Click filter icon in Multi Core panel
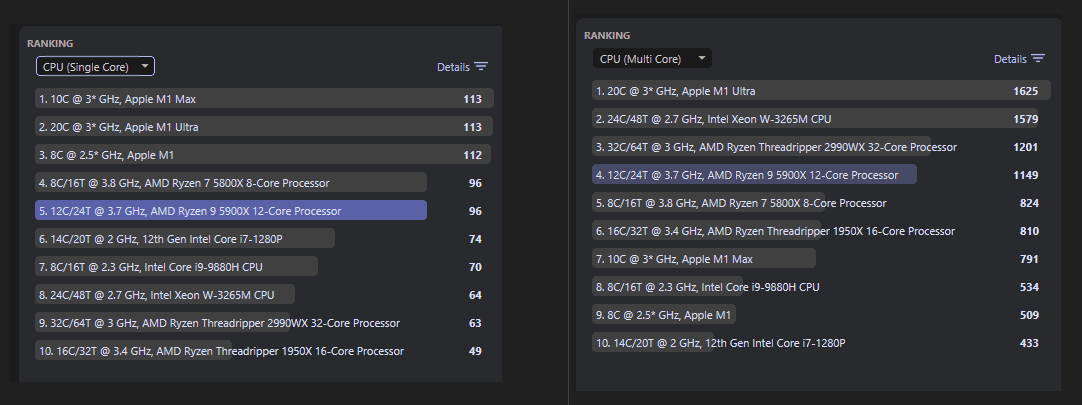This screenshot has width=1082, height=405. pos(1038,59)
